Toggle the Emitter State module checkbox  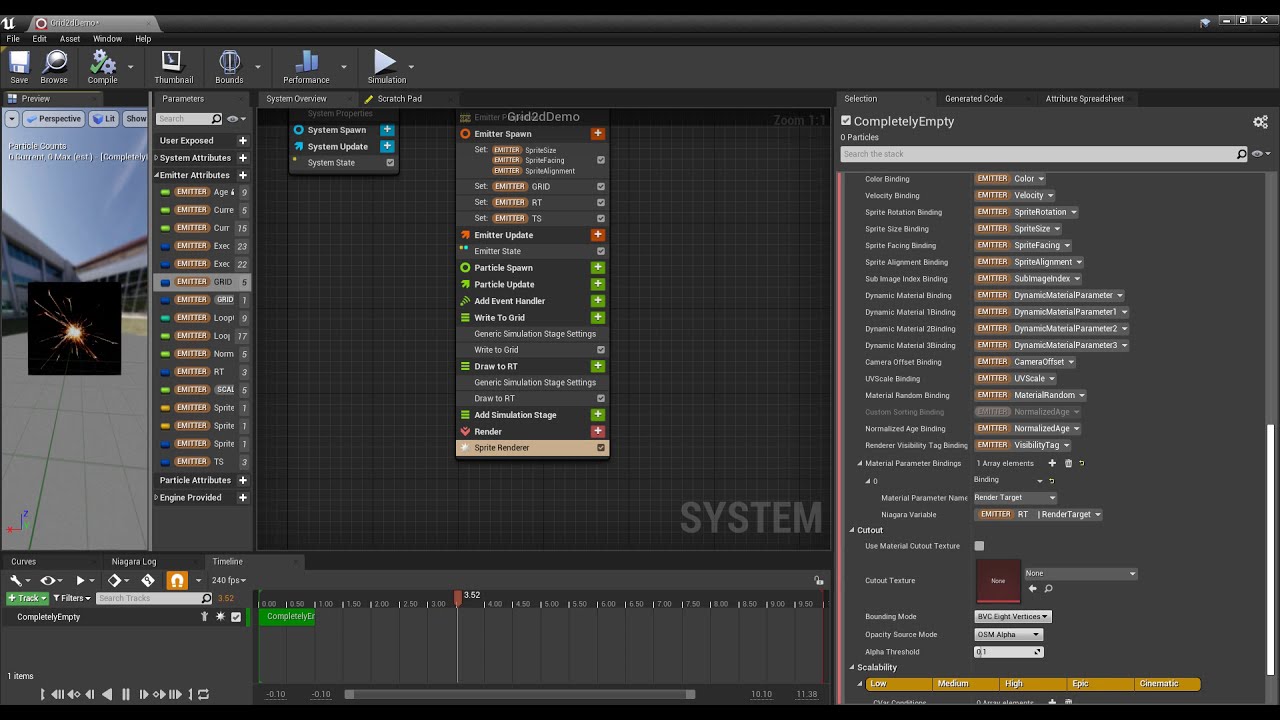point(601,251)
